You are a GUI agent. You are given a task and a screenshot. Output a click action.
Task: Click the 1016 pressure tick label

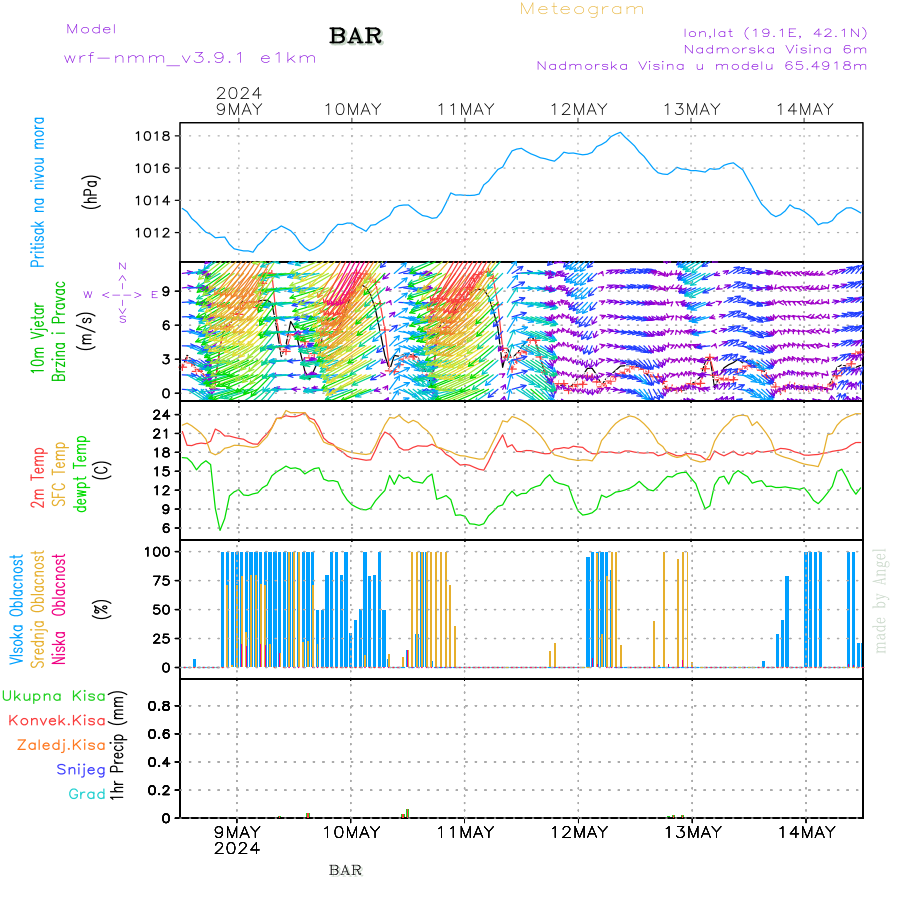point(153,168)
